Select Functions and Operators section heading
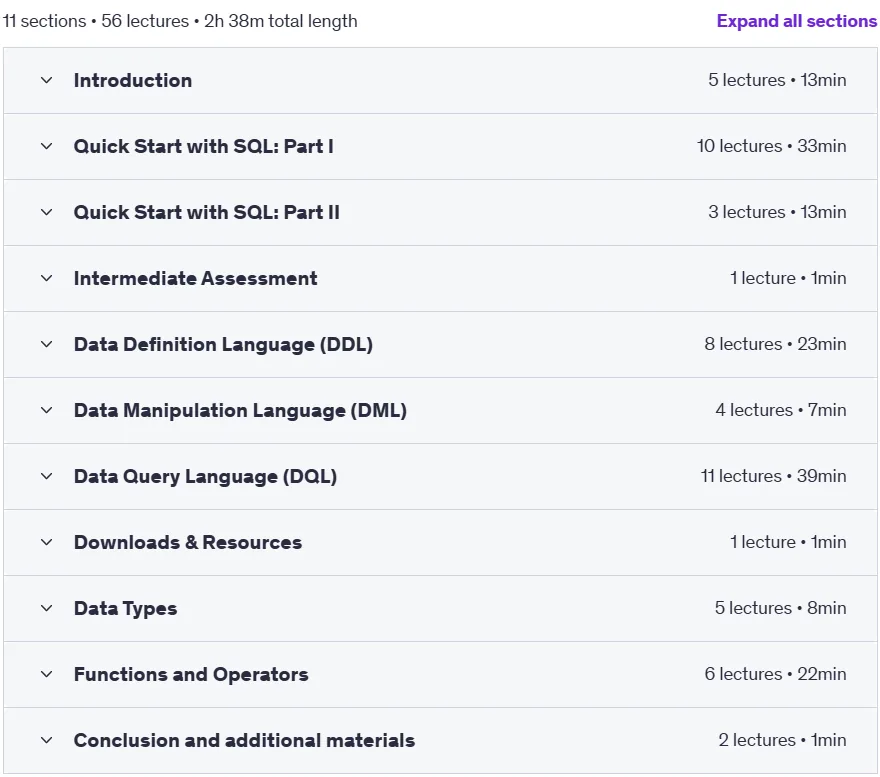 191,674
